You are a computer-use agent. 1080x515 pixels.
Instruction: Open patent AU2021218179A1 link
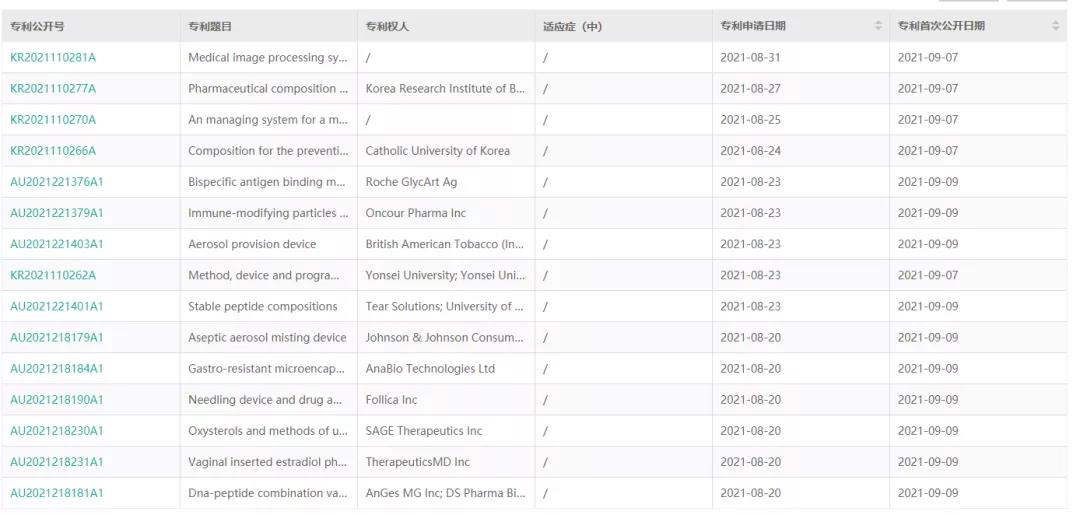pos(57,338)
